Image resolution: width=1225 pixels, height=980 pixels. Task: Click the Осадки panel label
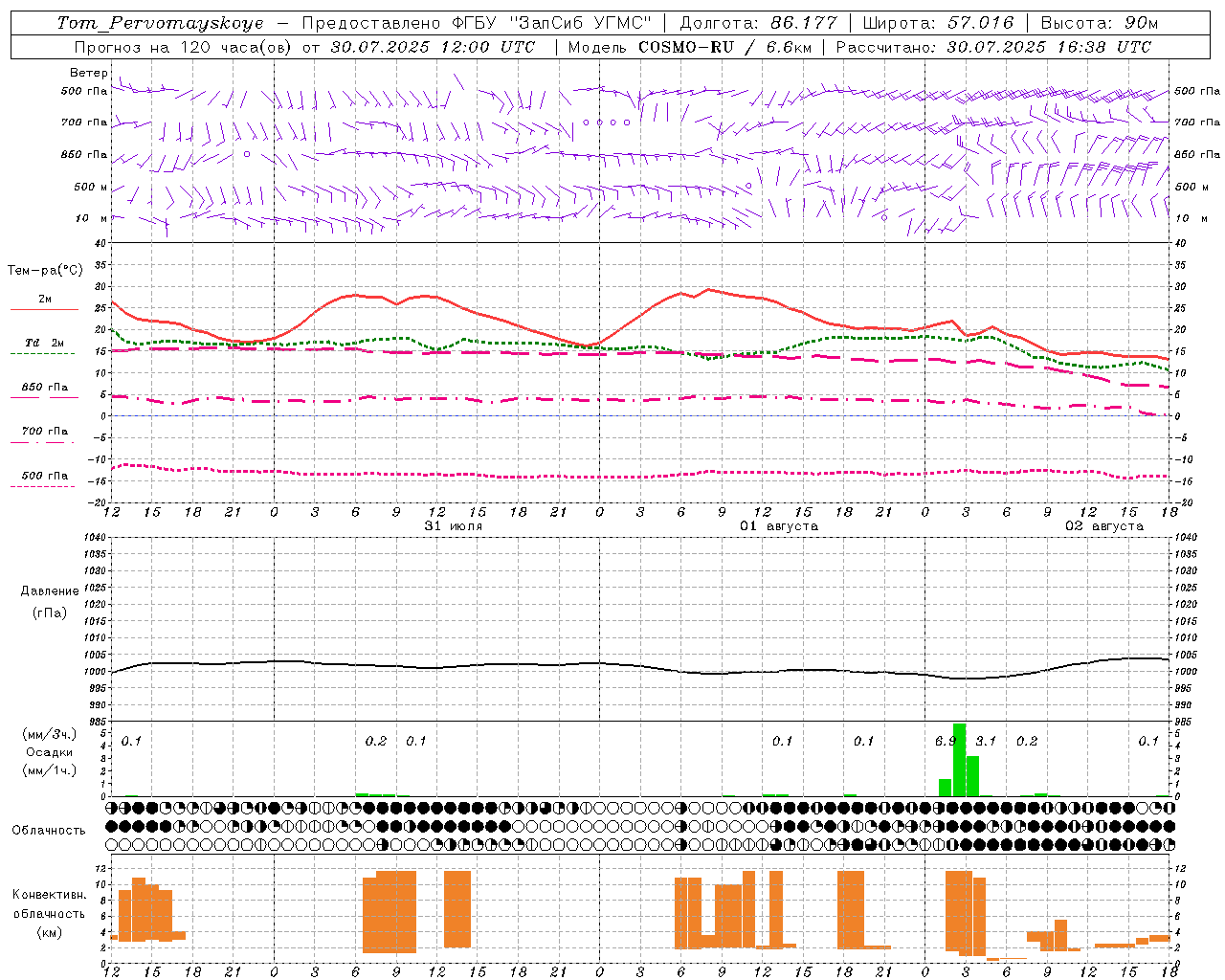[x=50, y=752]
